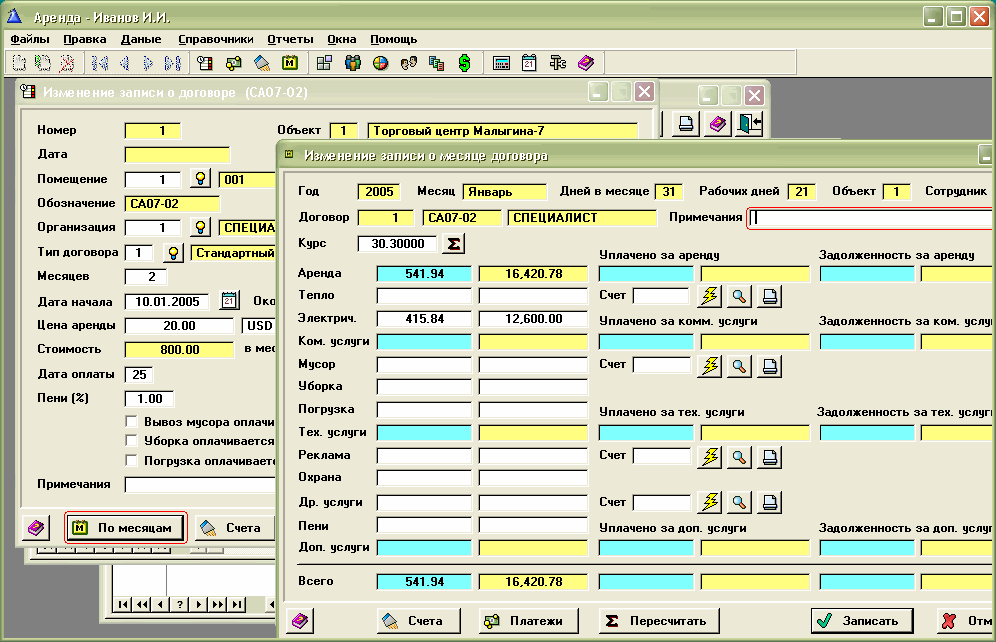
Task: Click the help book icon beside По месяцам
Action: 36,527
